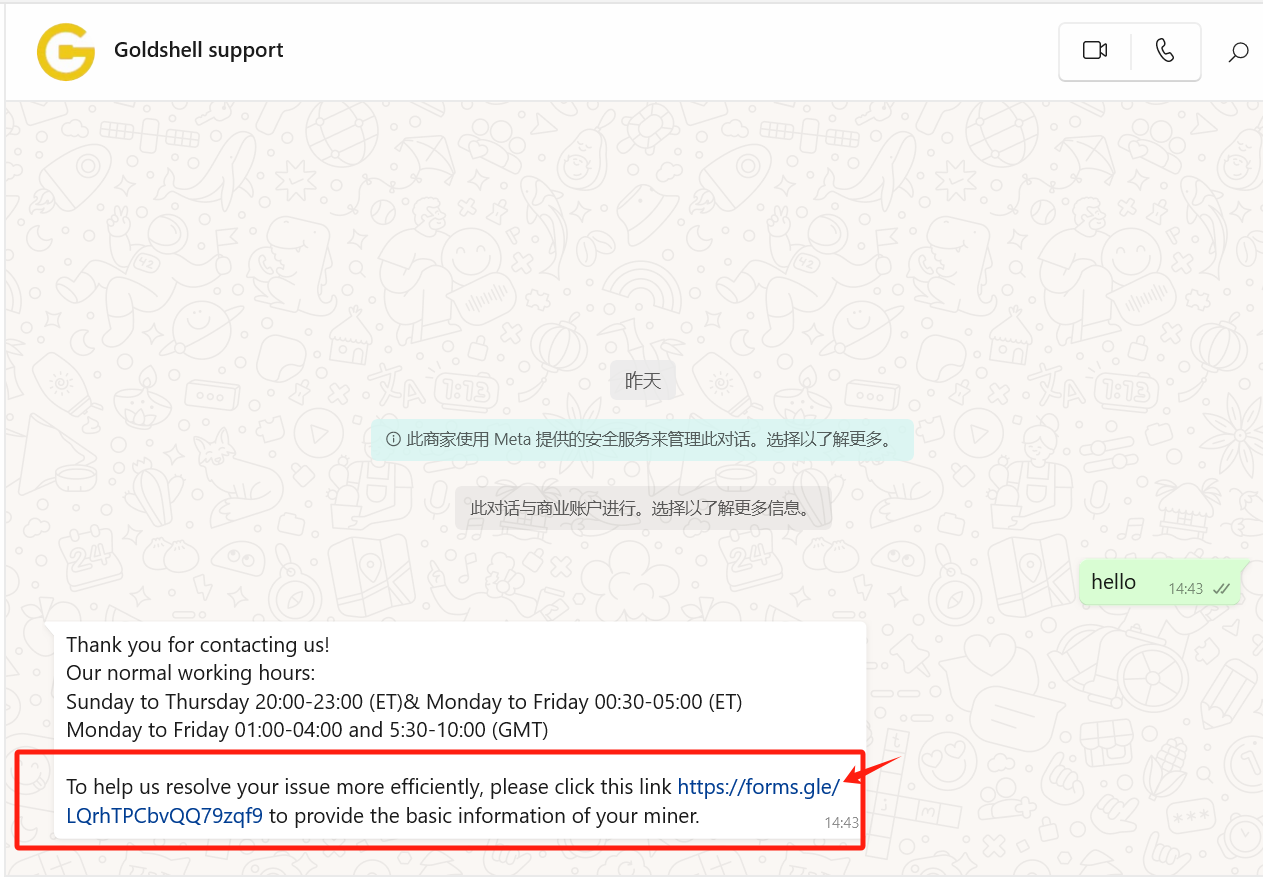Click the double-check read receipt on hello
The width and height of the screenshot is (1263, 877).
pyautogui.click(x=1220, y=589)
